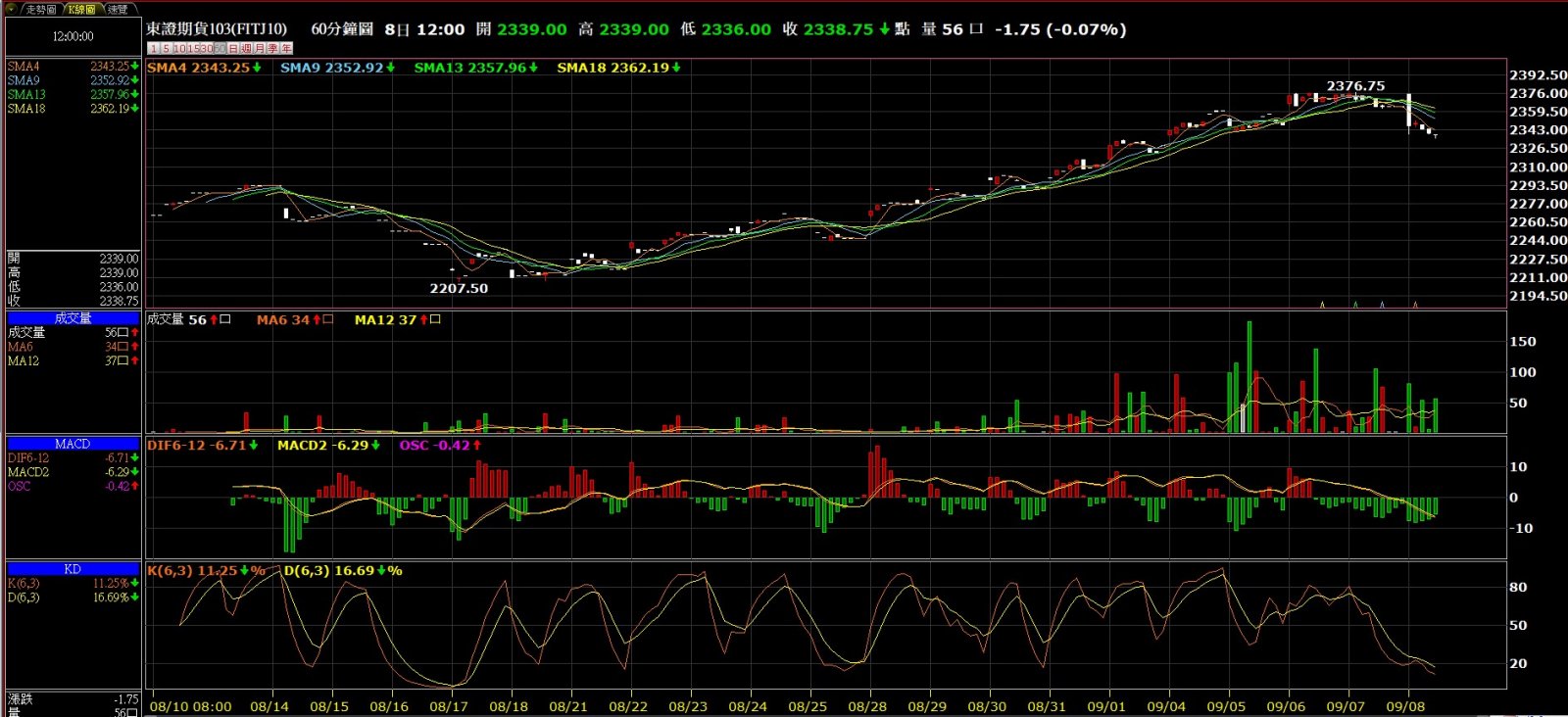Screen dimensions: 1568x717
Task: Select the 30-minute timeframe button
Action: (206, 48)
